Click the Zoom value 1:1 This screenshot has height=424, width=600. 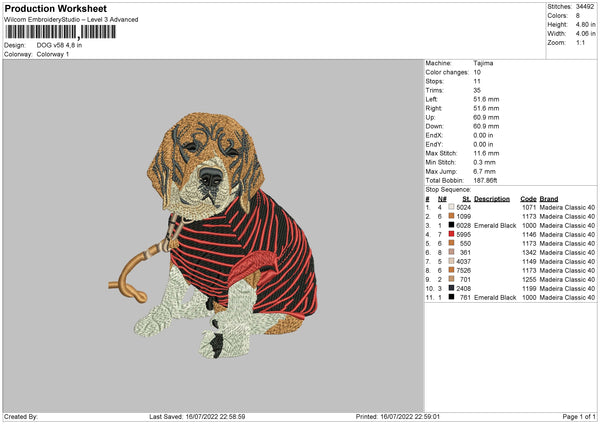[x=580, y=43]
